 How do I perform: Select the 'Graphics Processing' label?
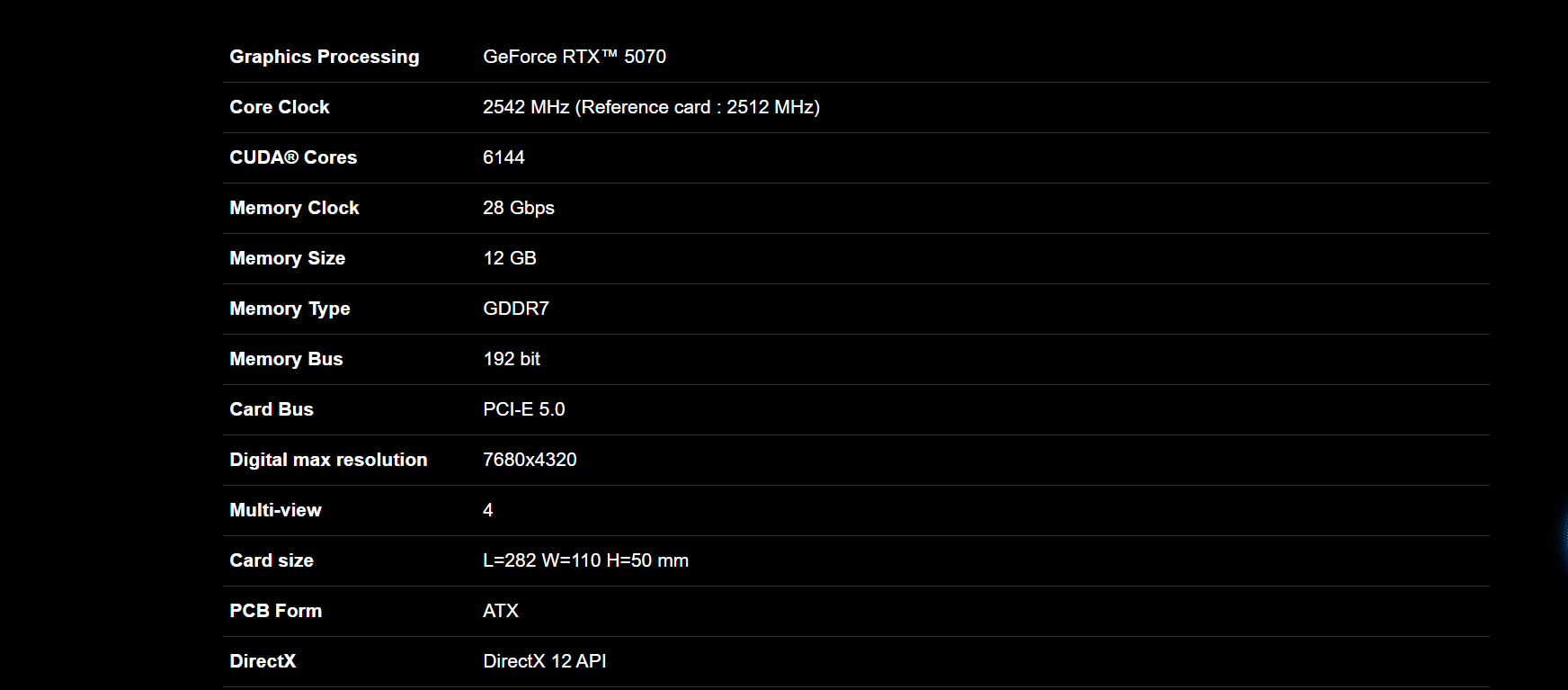(325, 57)
